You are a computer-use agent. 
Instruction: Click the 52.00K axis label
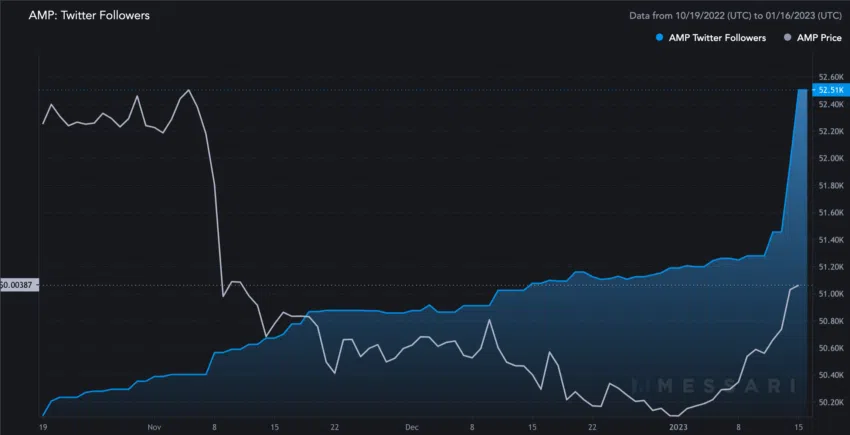[x=831, y=158]
